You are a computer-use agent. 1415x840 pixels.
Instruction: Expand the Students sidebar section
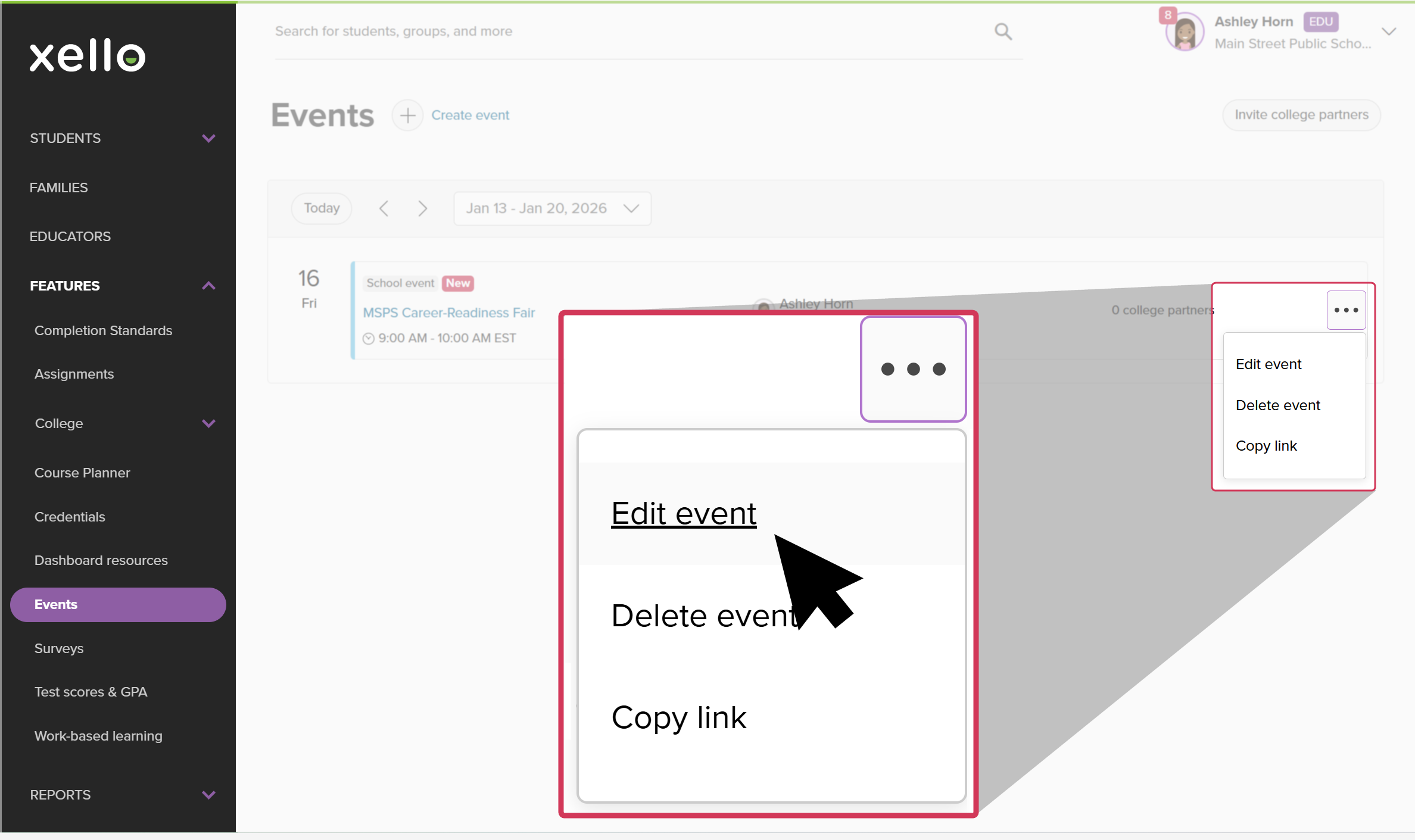coord(208,138)
